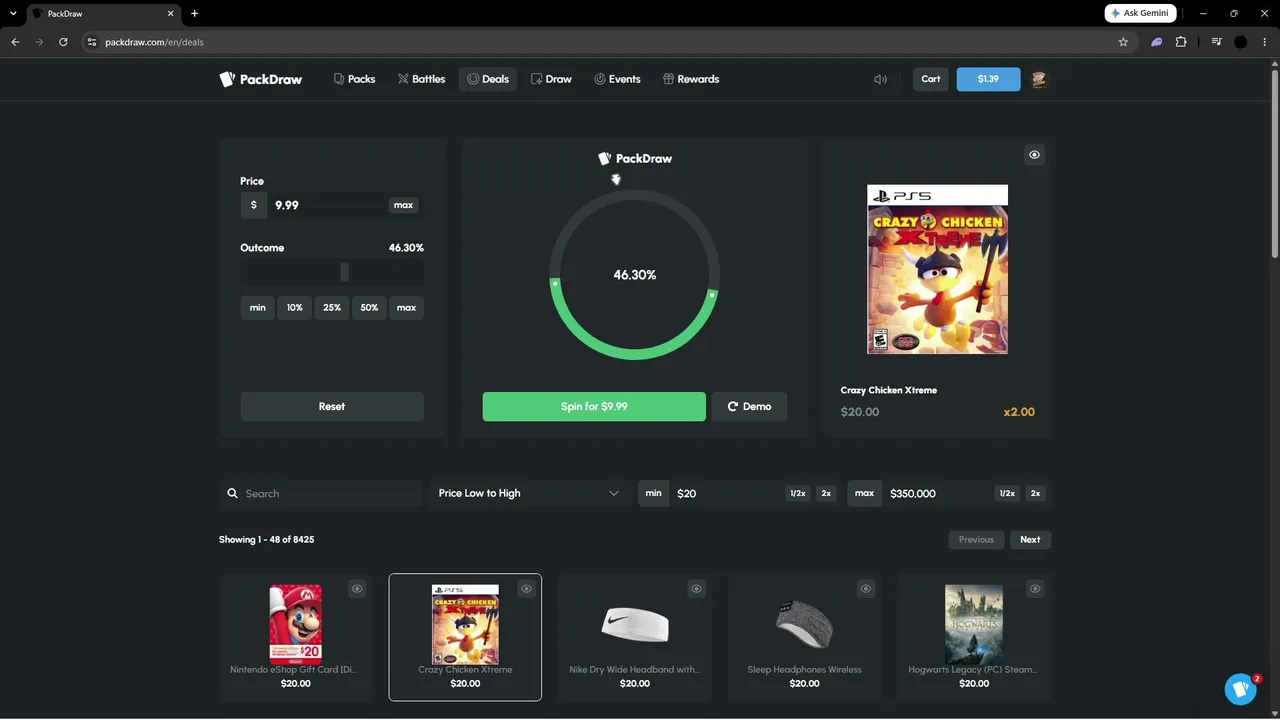Click the $1.39 balance button
Image resolution: width=1280 pixels, height=720 pixels.
click(x=988, y=79)
